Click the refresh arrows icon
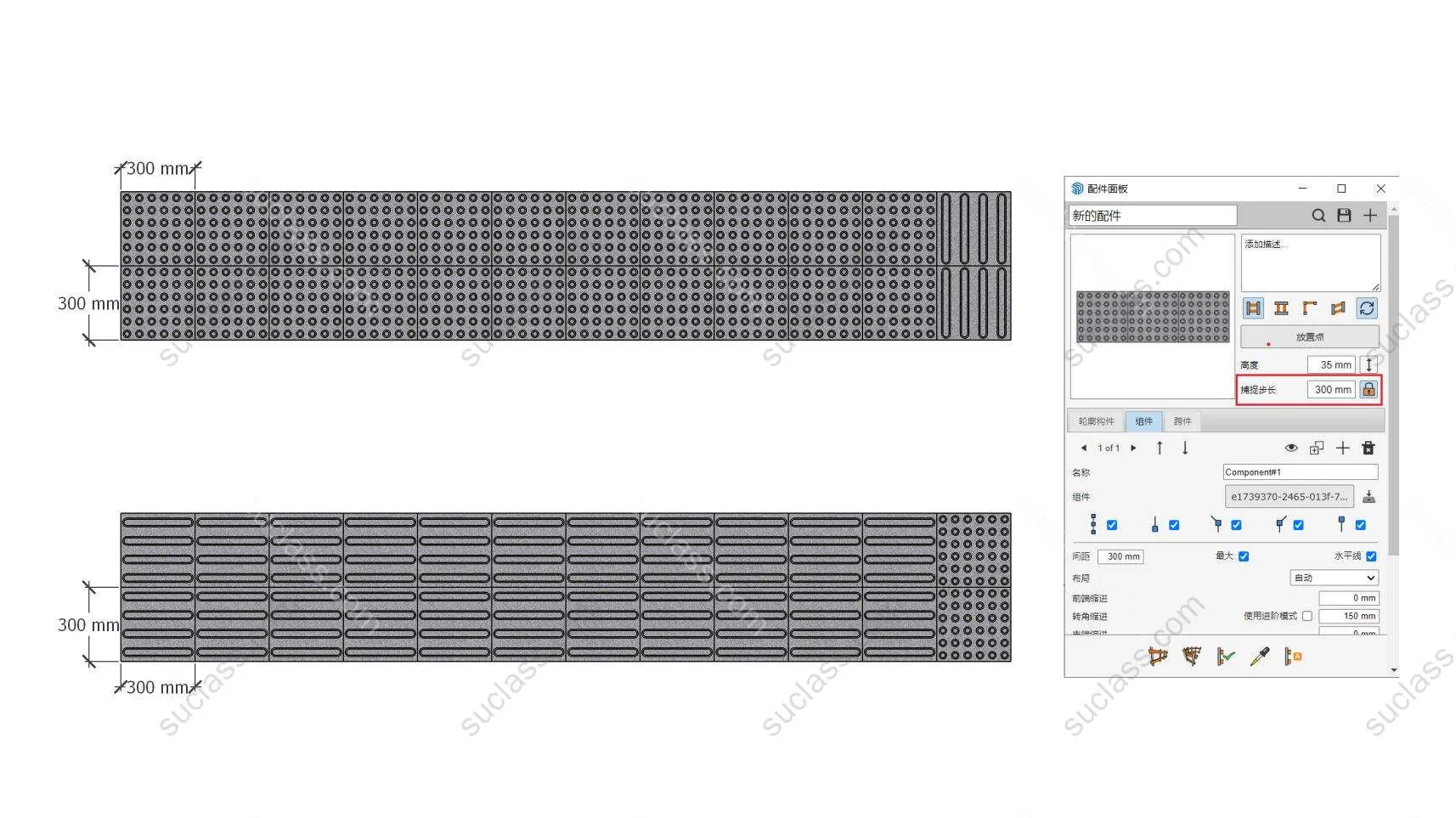 (1367, 308)
